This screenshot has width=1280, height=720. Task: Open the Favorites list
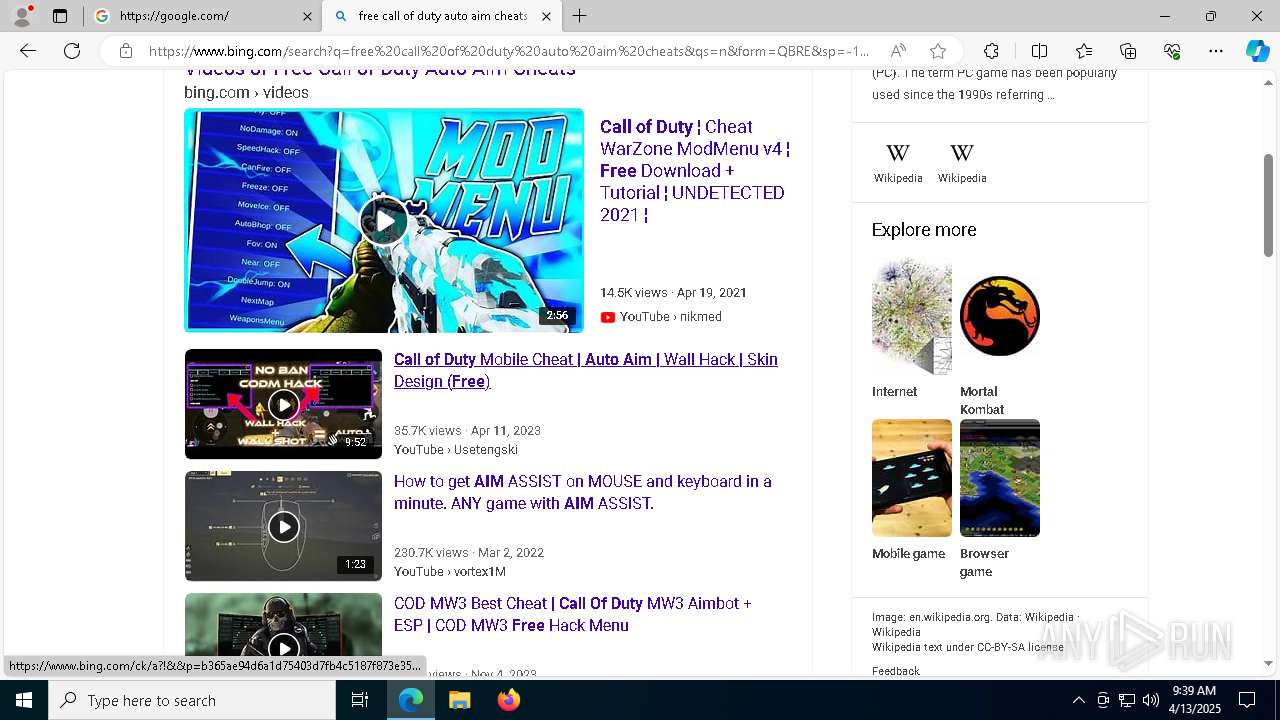pyautogui.click(x=1084, y=51)
